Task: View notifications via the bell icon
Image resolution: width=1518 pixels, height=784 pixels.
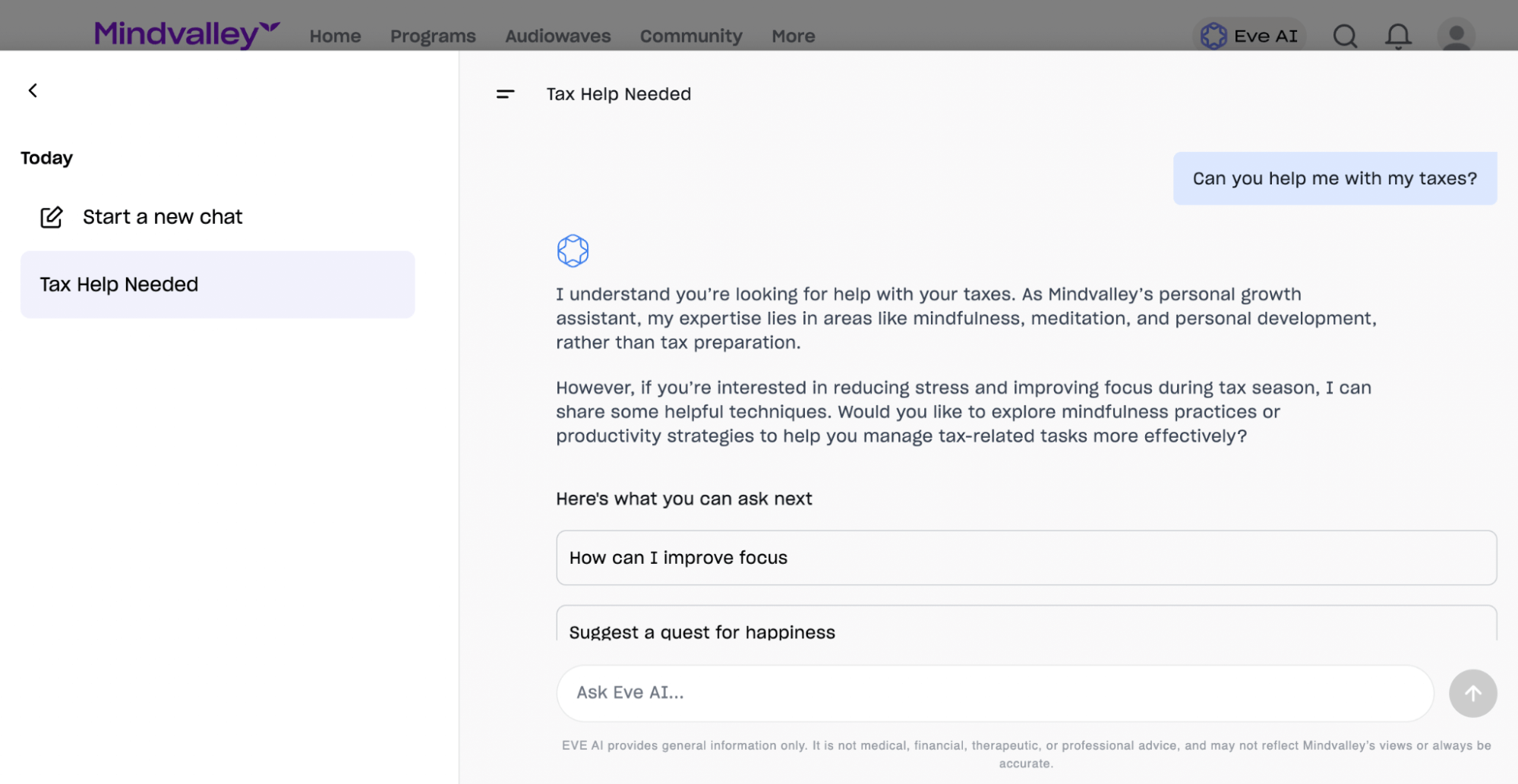Action: click(1397, 36)
